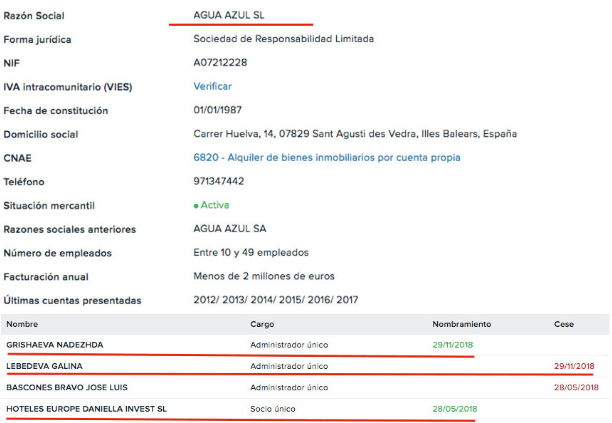Click the green Activa status dot
Image resolution: width=612 pixels, height=423 pixels.
point(196,205)
